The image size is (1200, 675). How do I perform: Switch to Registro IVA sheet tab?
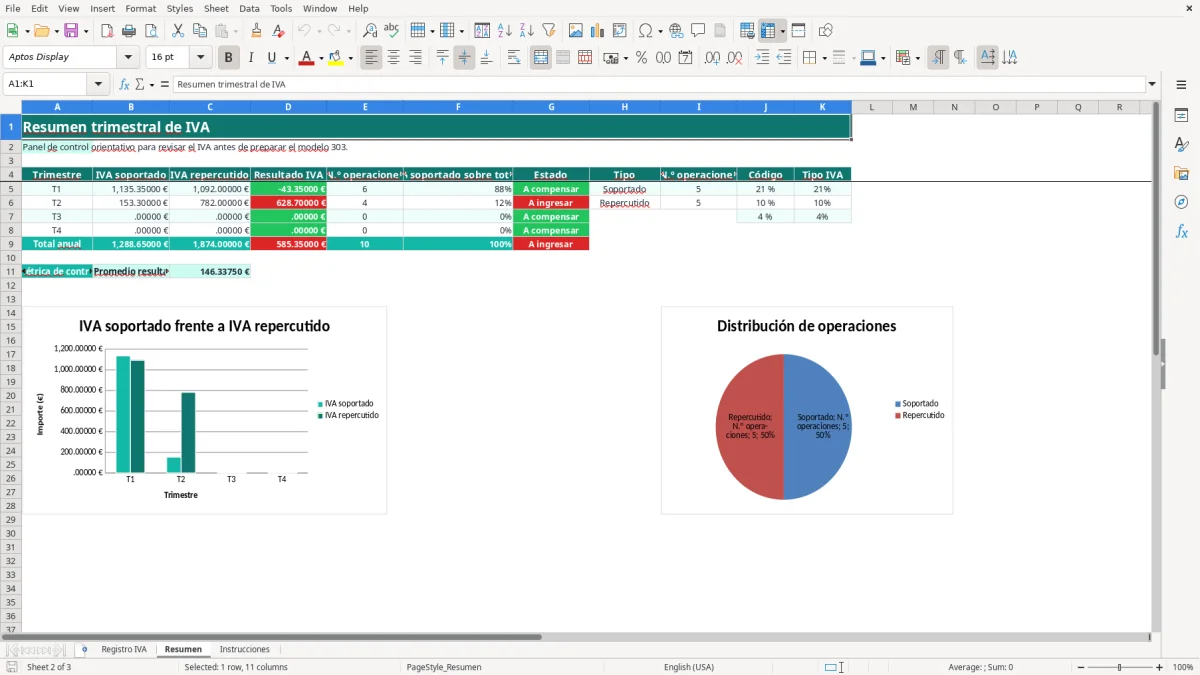point(124,650)
